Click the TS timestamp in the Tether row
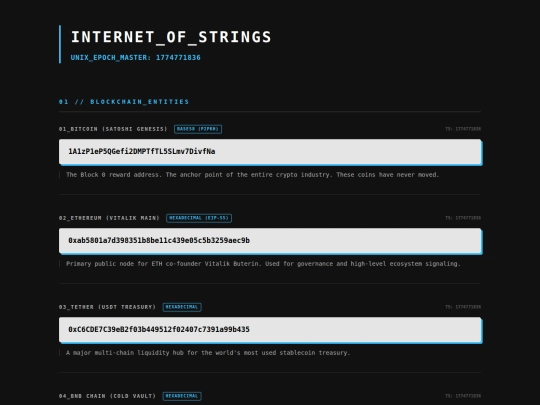 click(x=463, y=307)
